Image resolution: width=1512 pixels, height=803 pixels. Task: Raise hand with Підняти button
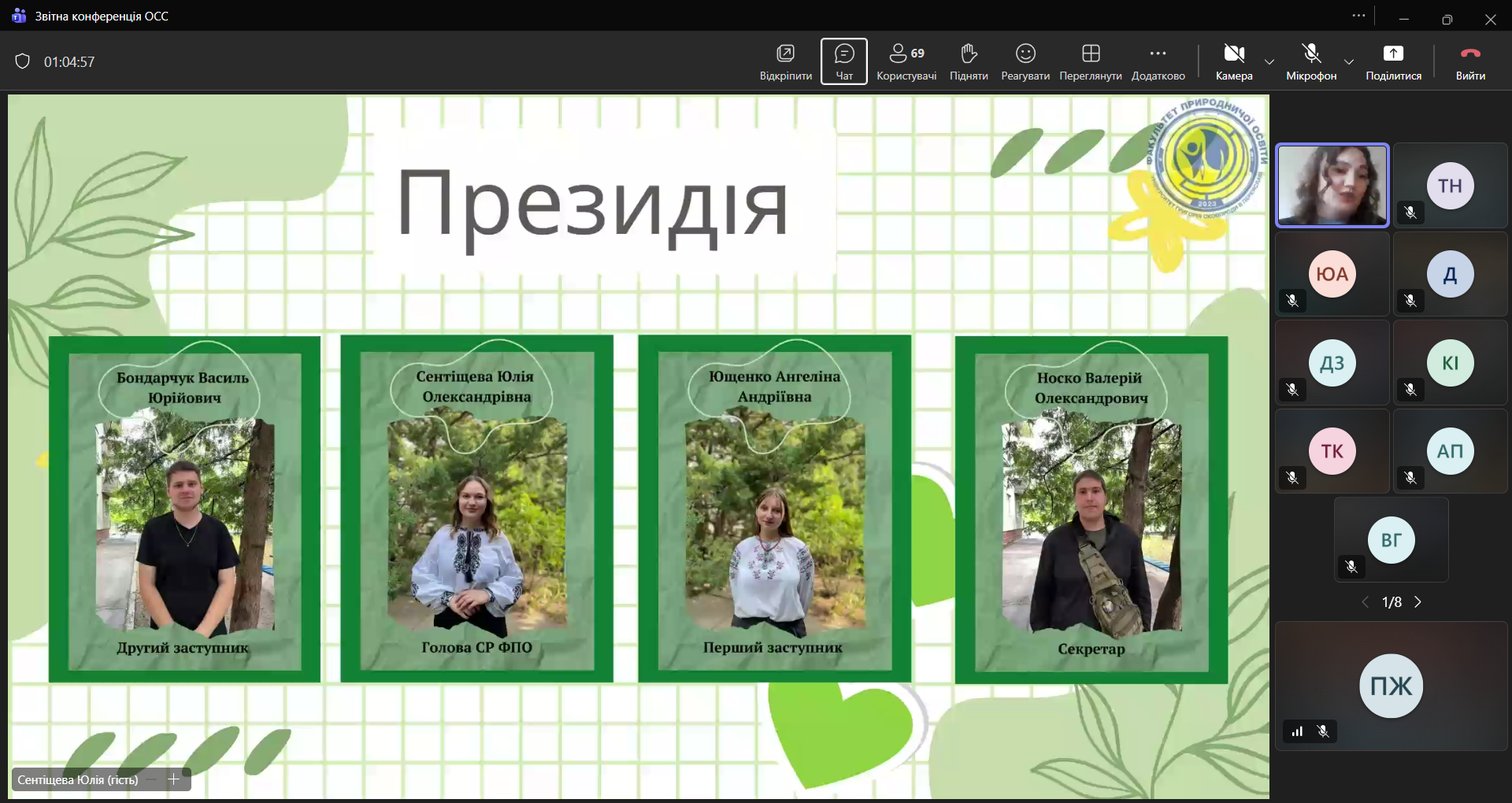968,61
